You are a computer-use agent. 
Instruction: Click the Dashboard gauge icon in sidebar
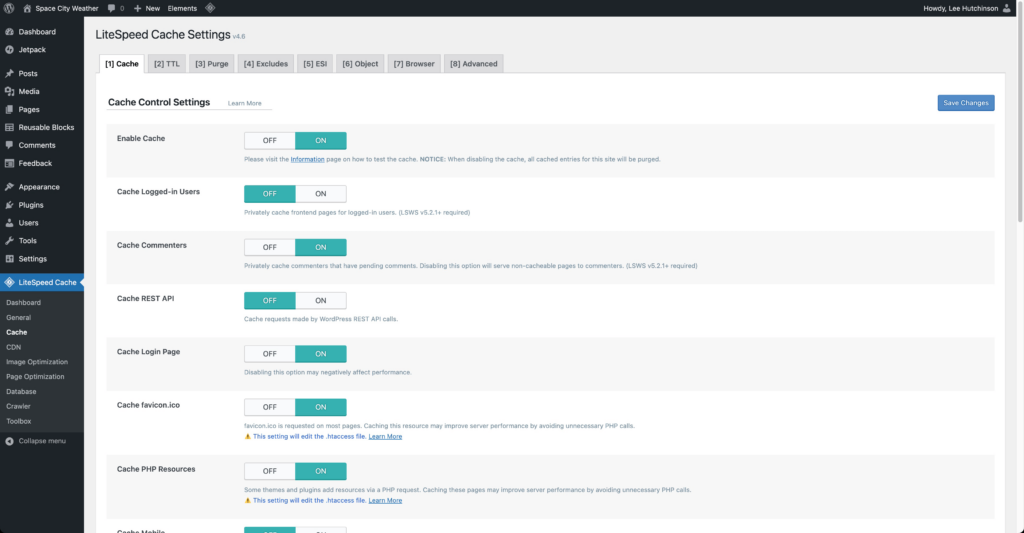(9, 31)
